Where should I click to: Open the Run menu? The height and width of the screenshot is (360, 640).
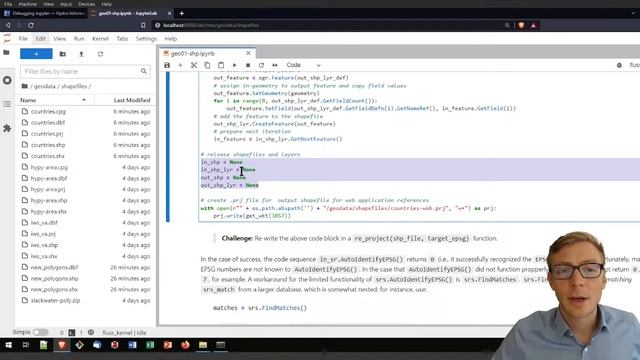[79, 39]
